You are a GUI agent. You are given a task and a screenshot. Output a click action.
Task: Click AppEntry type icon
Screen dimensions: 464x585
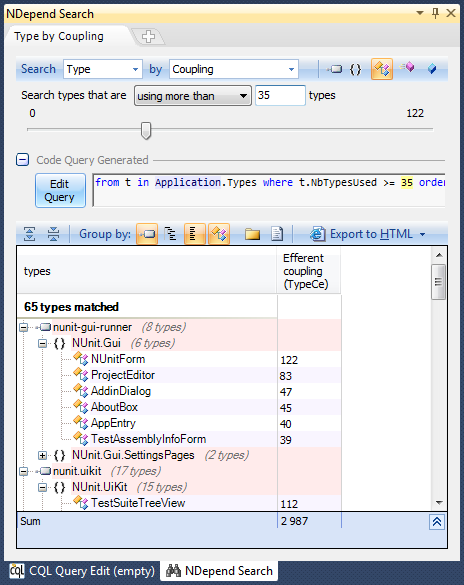point(81,423)
